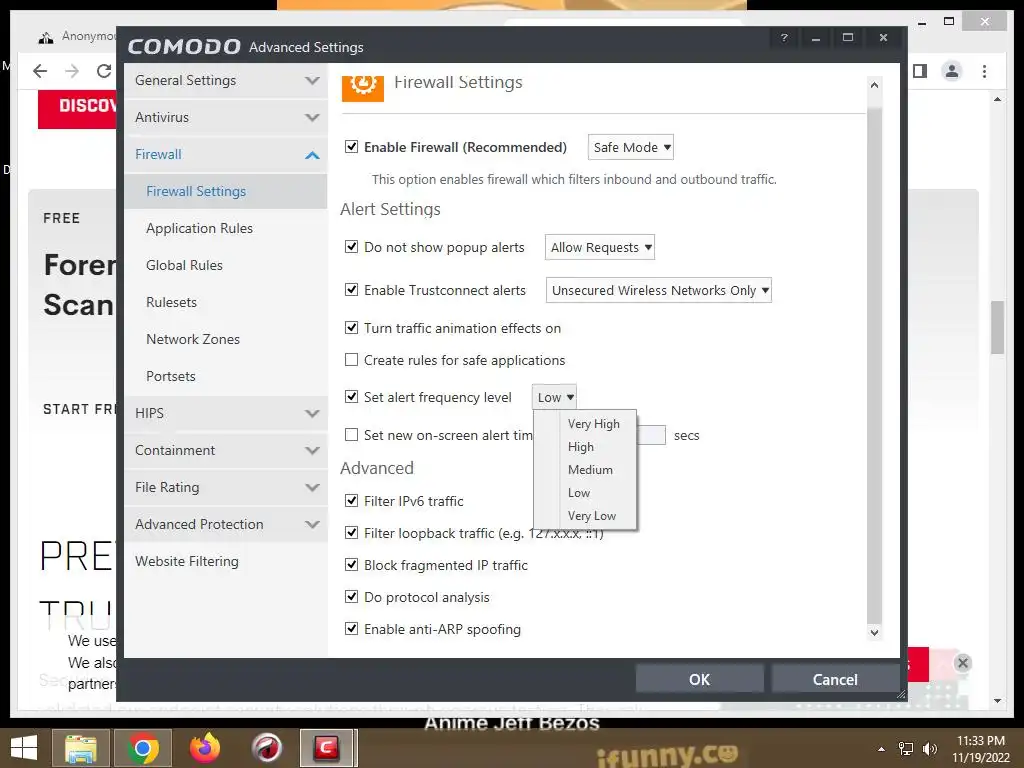The width and height of the screenshot is (1024, 768).
Task: Open the Comodo help question mark icon
Action: (784, 38)
